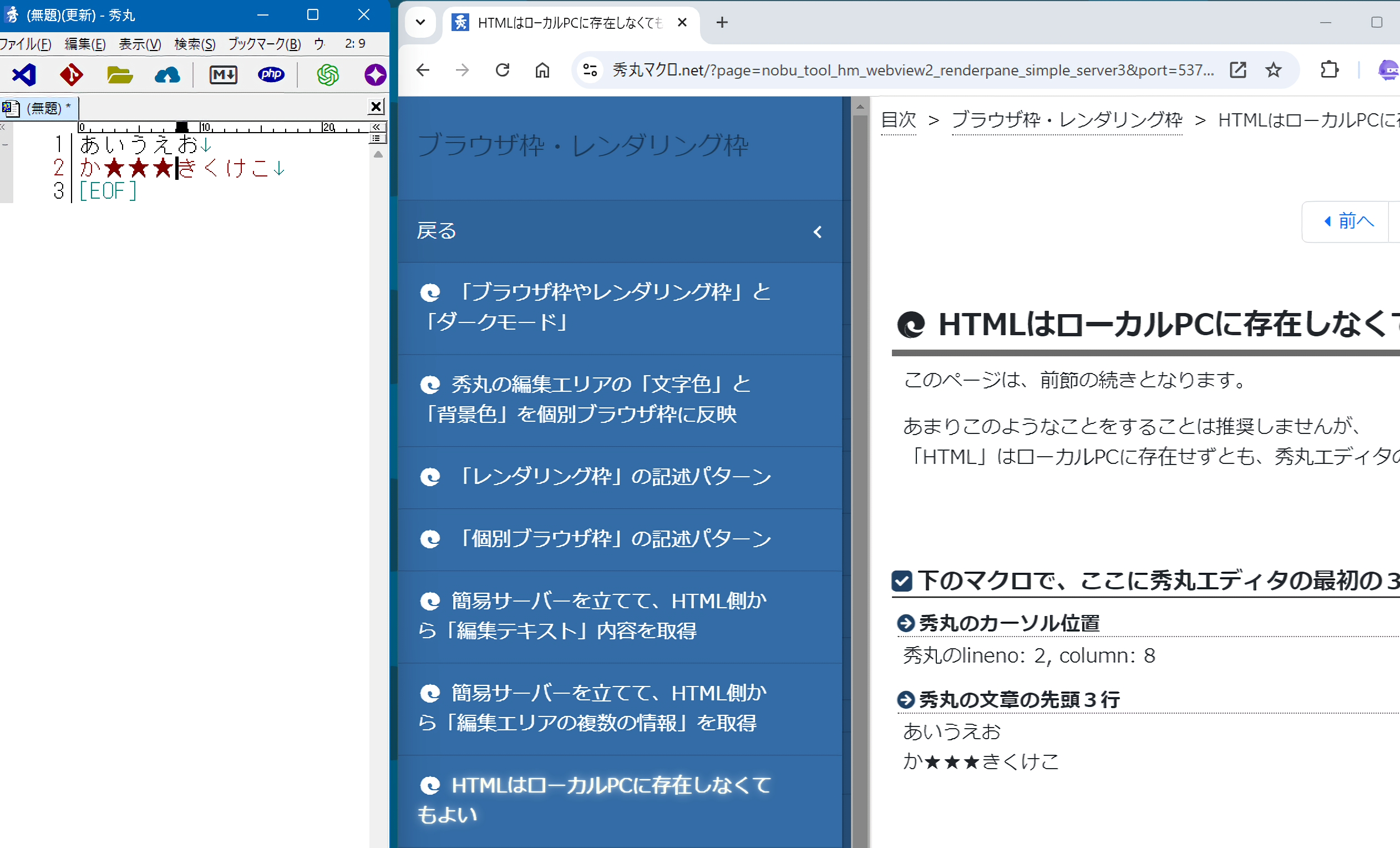The image size is (1400, 848).
Task: Collapse sidebar with the 戻る chevron
Action: coord(817,232)
